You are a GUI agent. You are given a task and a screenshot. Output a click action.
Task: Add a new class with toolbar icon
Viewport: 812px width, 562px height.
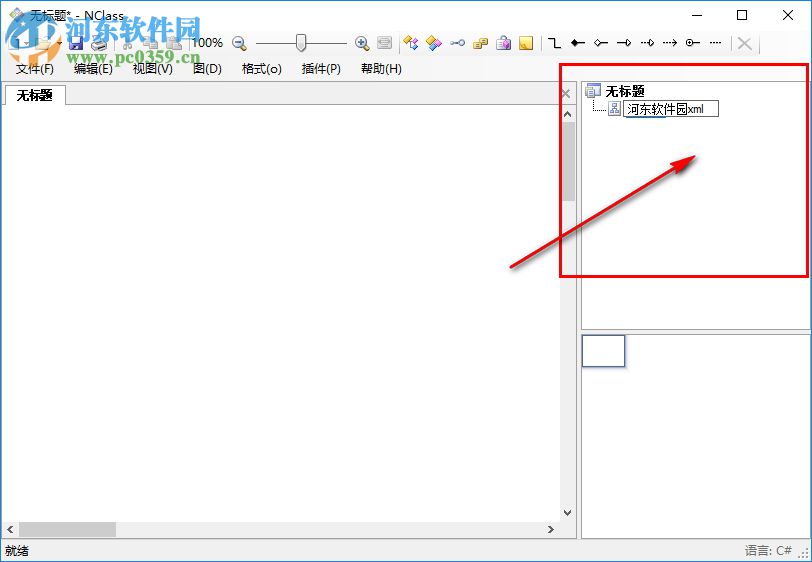click(x=411, y=43)
